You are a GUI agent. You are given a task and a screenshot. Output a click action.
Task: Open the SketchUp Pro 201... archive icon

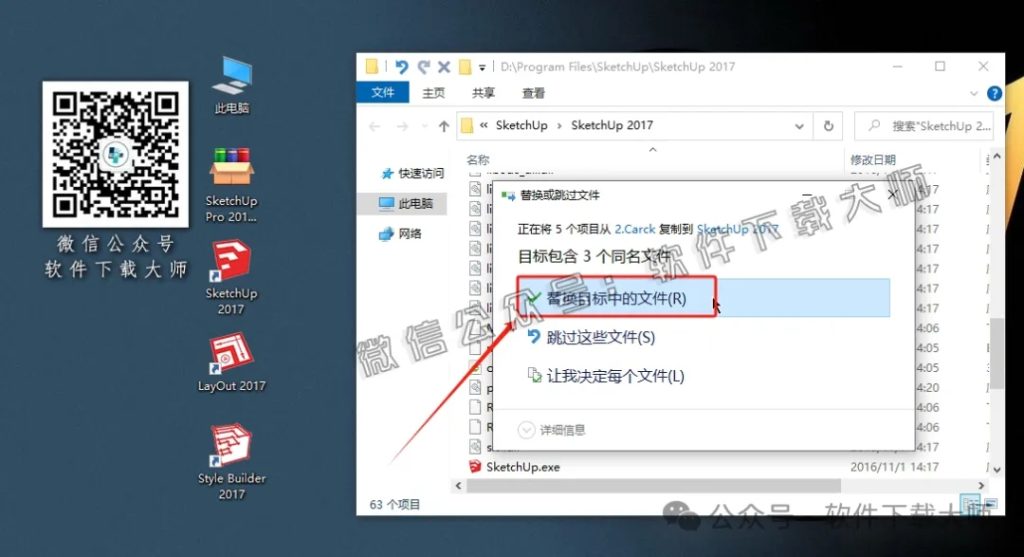click(231, 185)
